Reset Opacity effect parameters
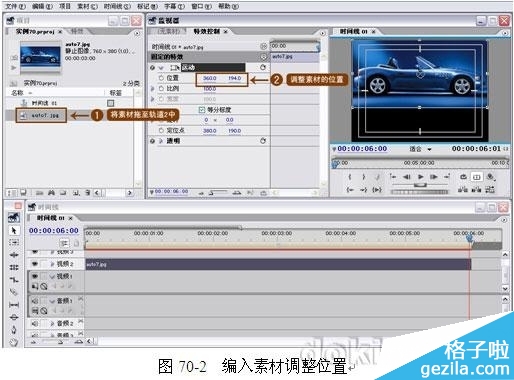 pyautogui.click(x=263, y=141)
